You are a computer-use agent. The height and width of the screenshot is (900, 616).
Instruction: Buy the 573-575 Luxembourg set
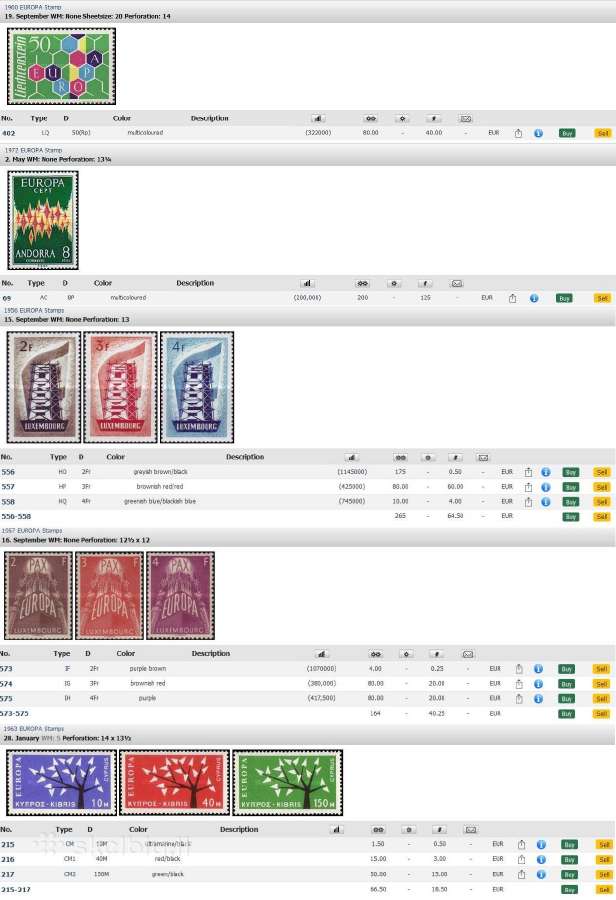(566, 714)
